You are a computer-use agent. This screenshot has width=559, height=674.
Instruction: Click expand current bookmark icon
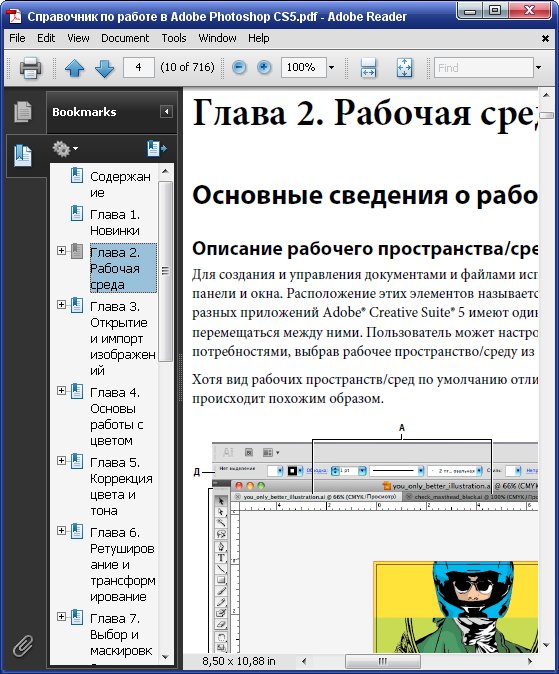157,149
